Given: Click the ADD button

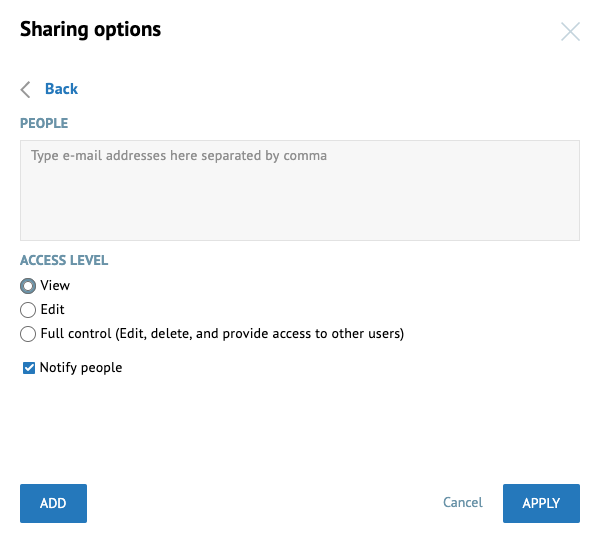Looking at the screenshot, I should point(53,503).
